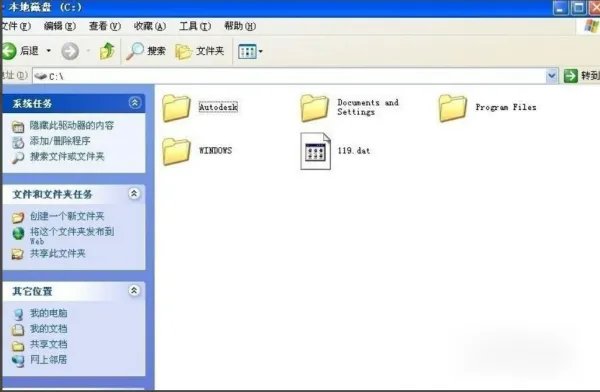Click 添加/删除程序 link
600x392 pixels.
click(x=60, y=141)
